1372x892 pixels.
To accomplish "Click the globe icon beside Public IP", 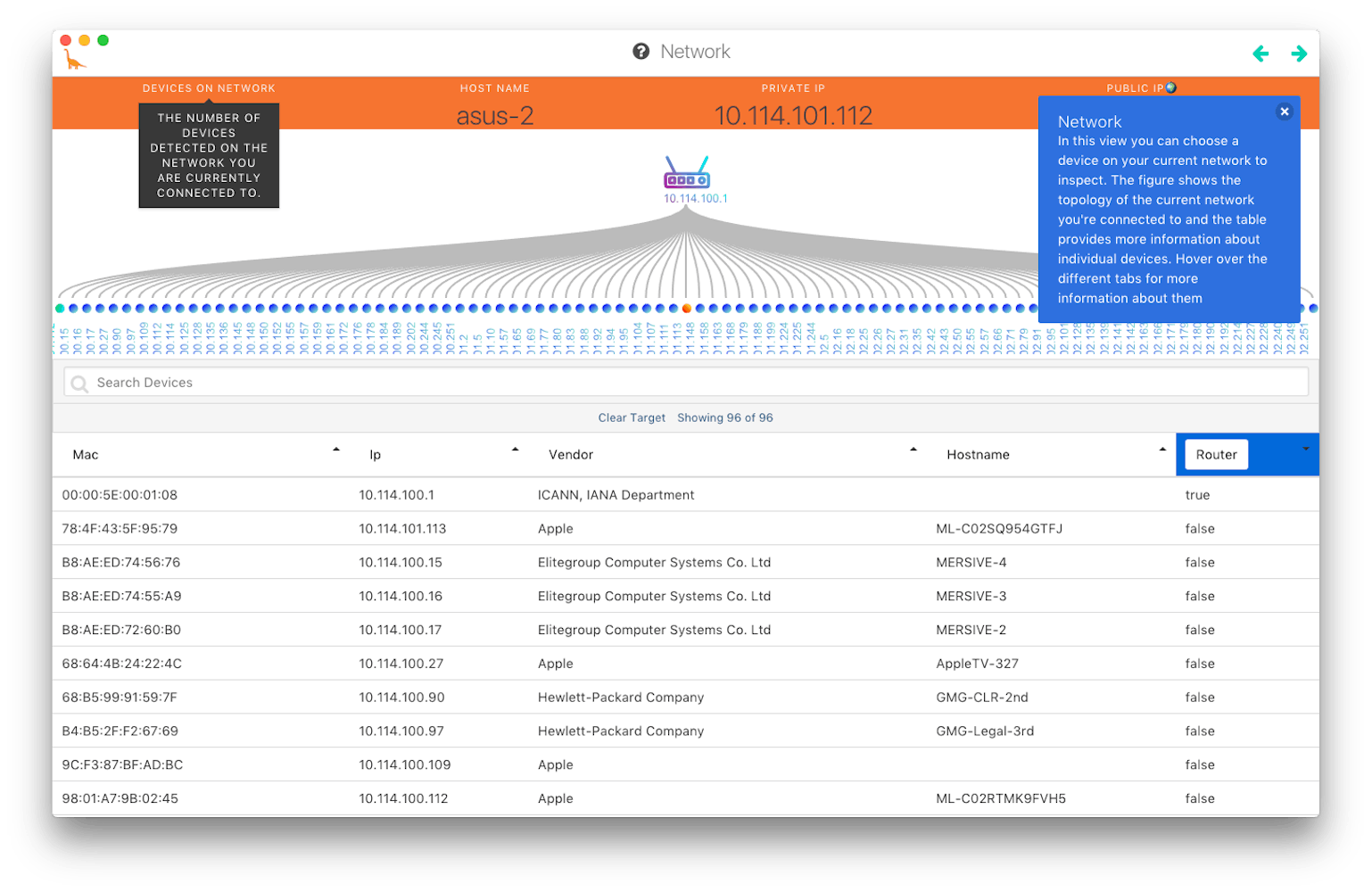I will (x=1171, y=87).
